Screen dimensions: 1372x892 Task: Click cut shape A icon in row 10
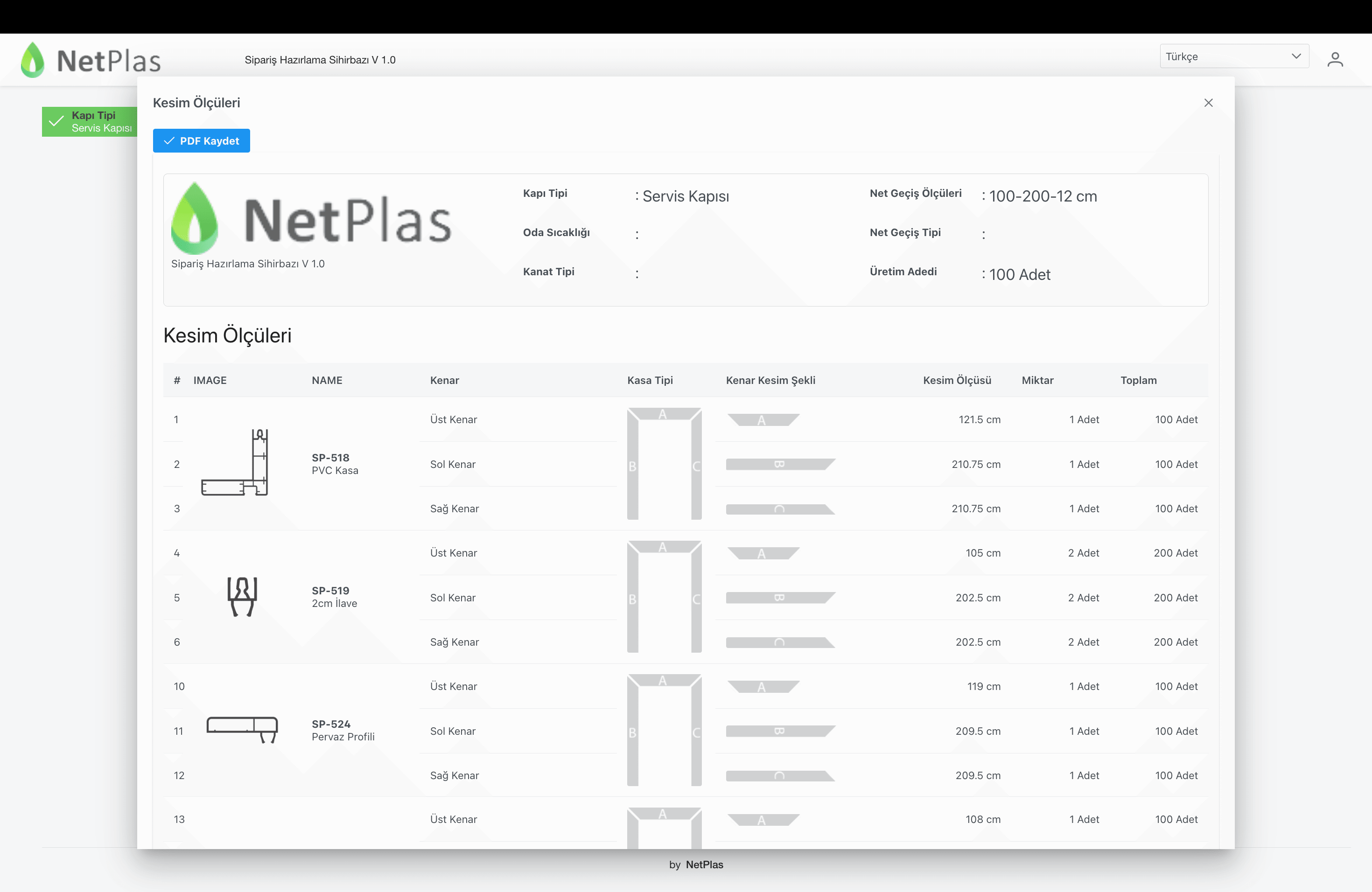pos(762,686)
